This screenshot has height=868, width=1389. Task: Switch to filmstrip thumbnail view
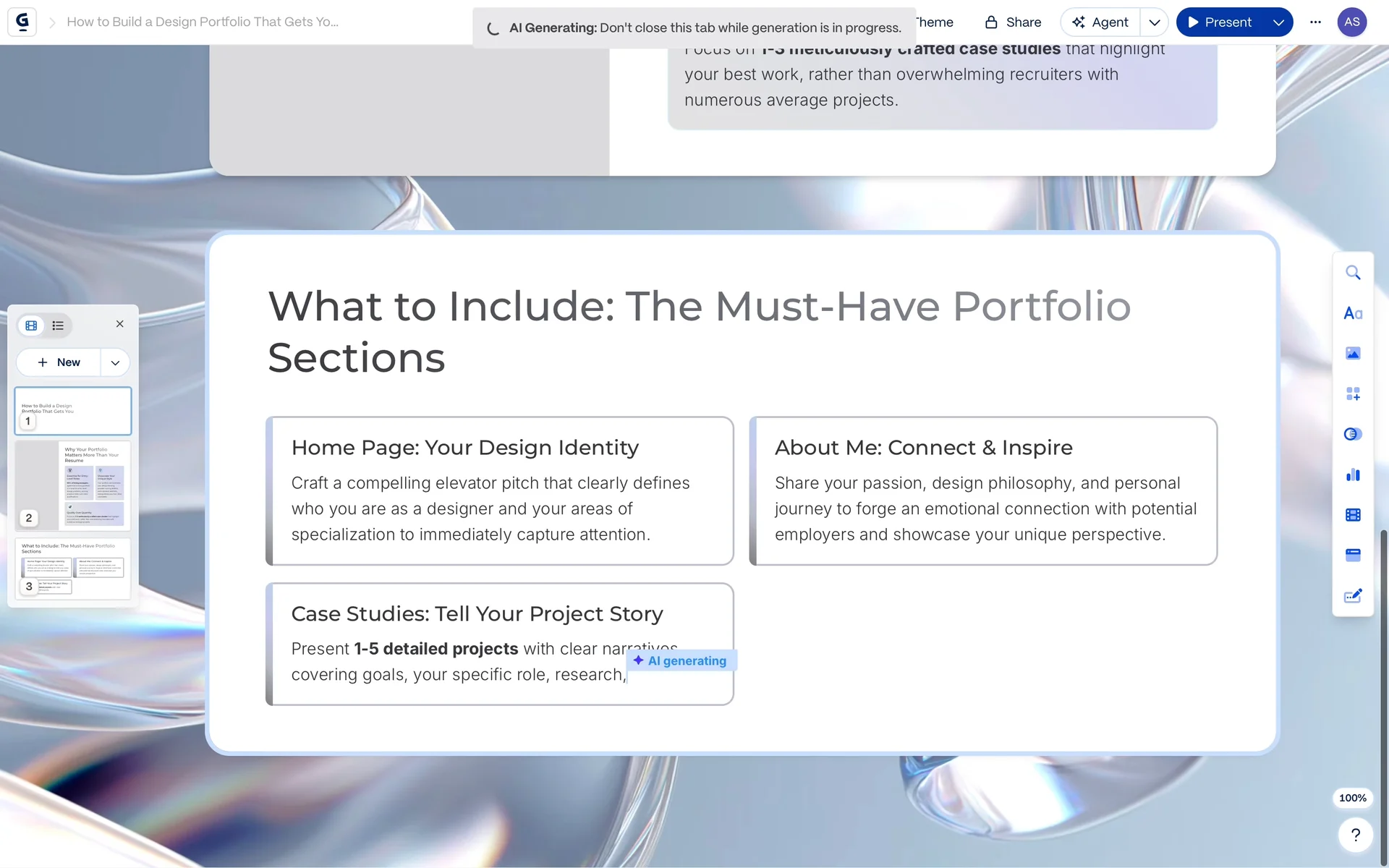coord(31,325)
